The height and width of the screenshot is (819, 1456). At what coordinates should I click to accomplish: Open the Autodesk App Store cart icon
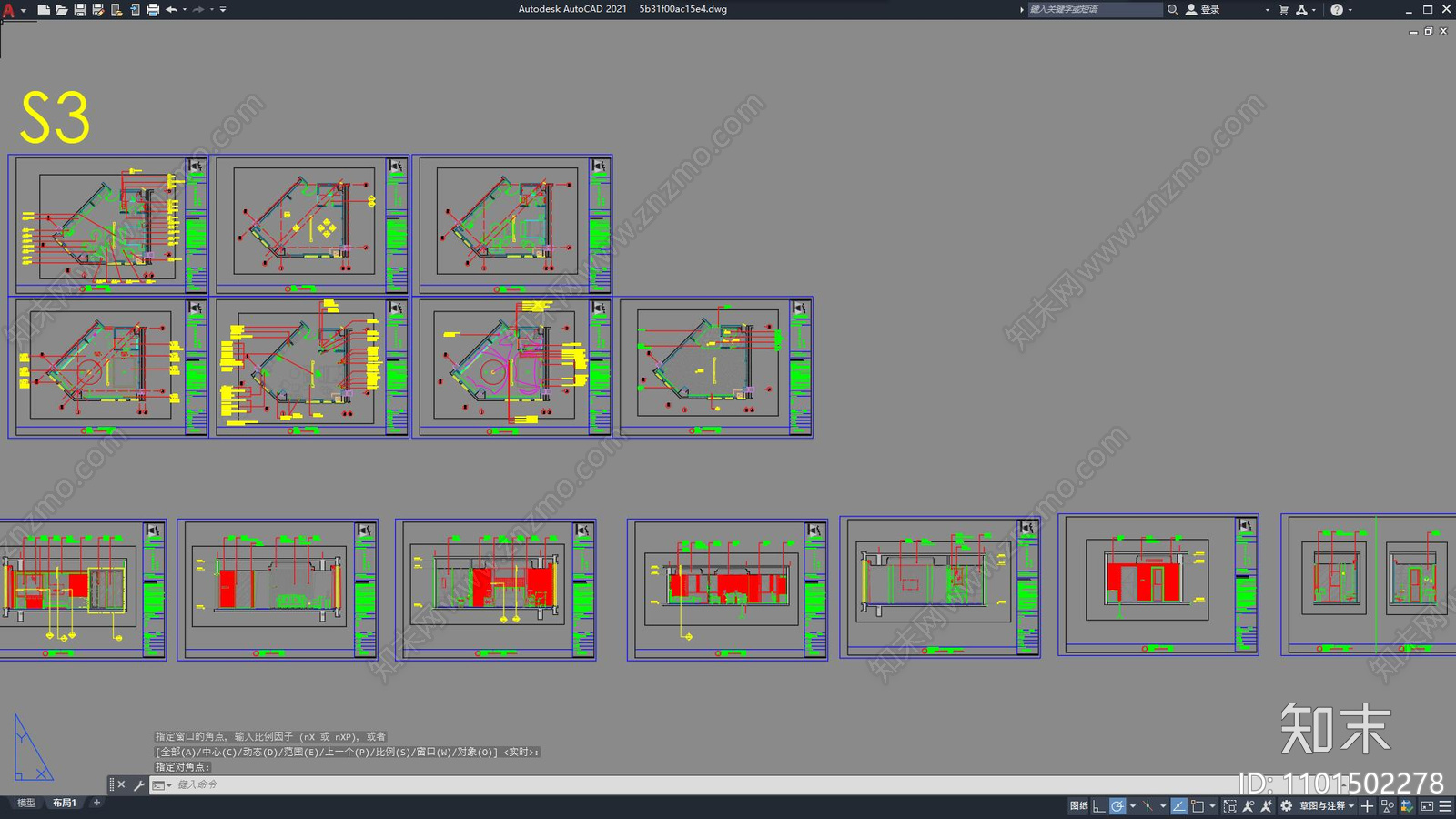tap(1283, 9)
